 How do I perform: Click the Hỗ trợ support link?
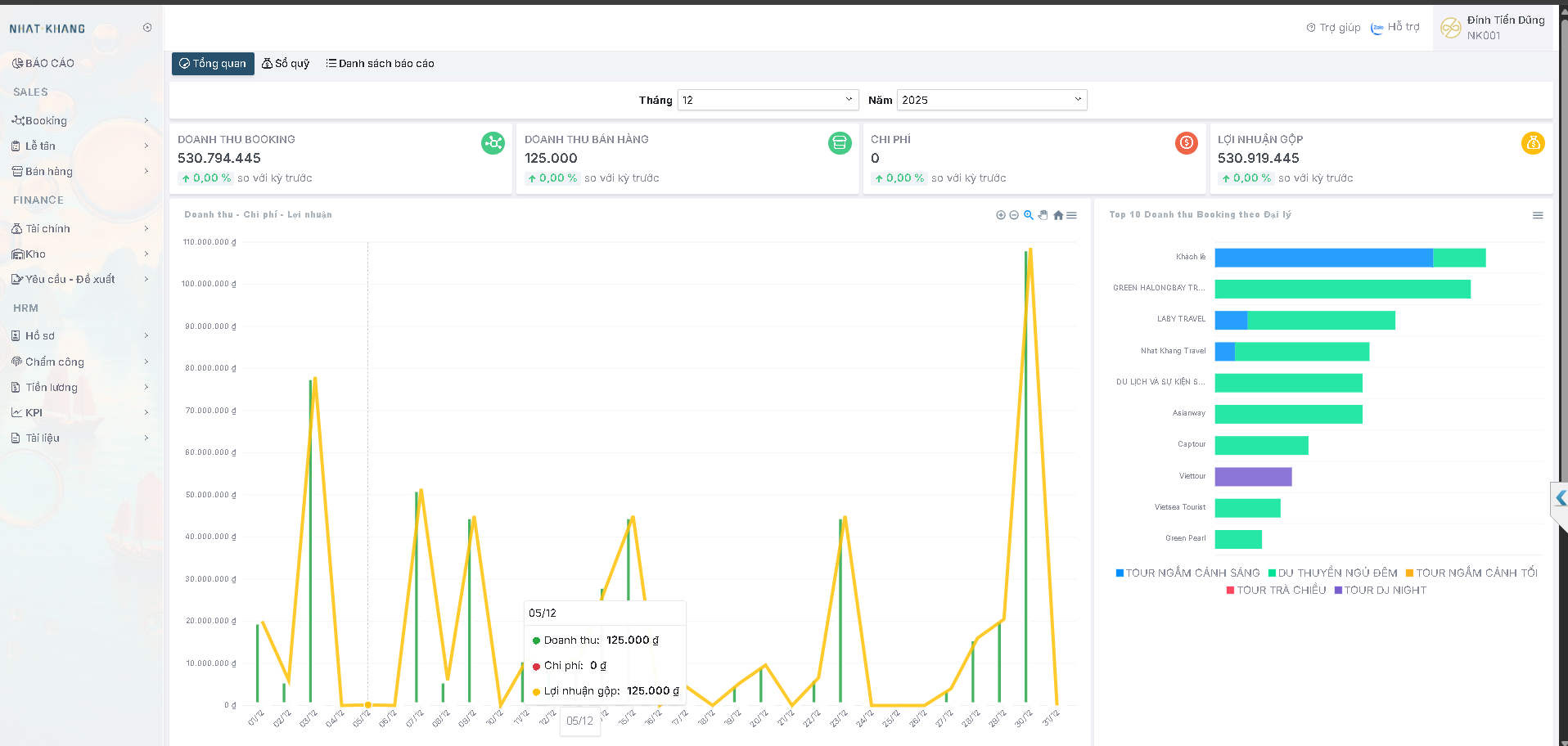[1395, 27]
